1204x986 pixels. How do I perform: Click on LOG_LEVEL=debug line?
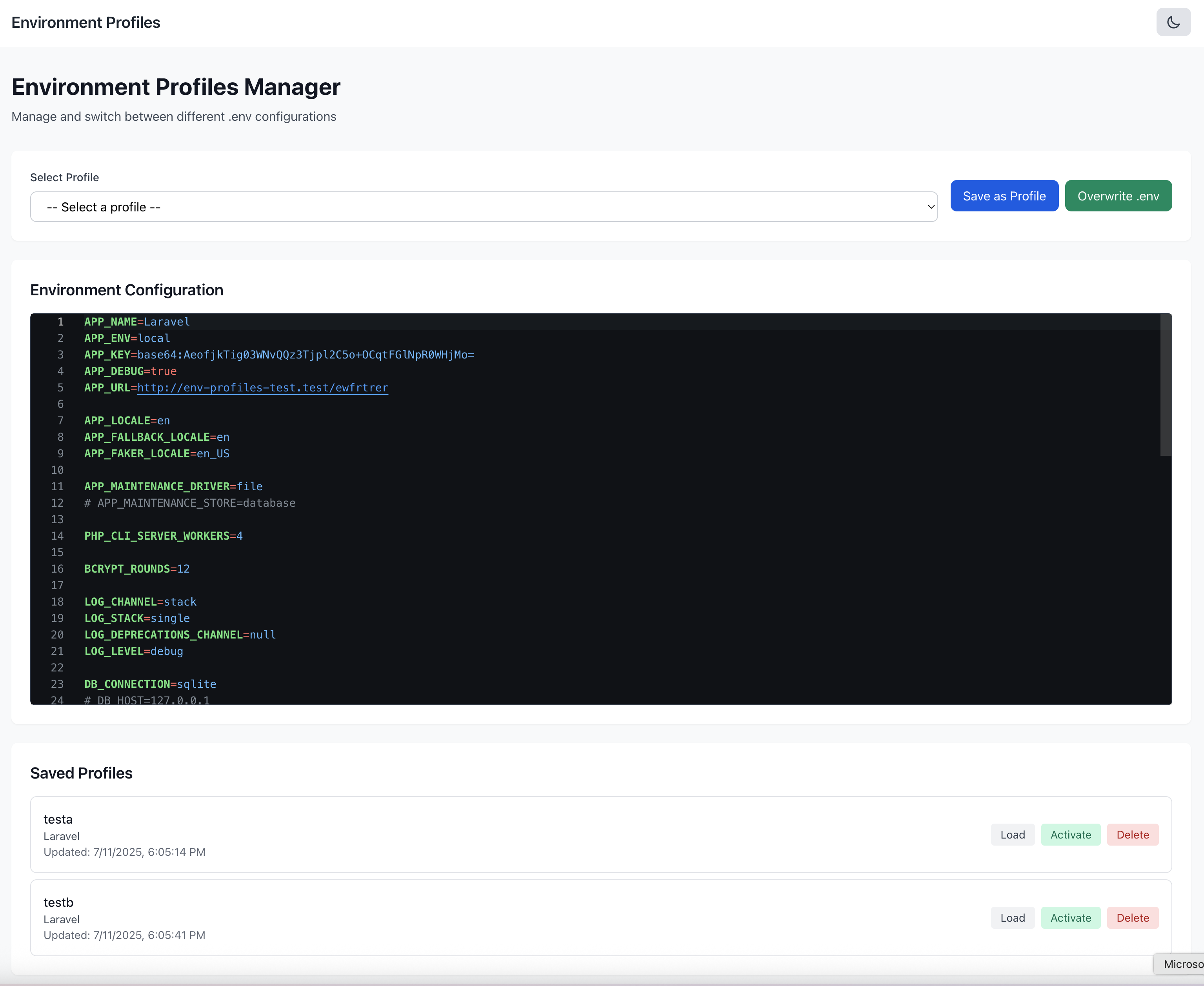tap(133, 651)
